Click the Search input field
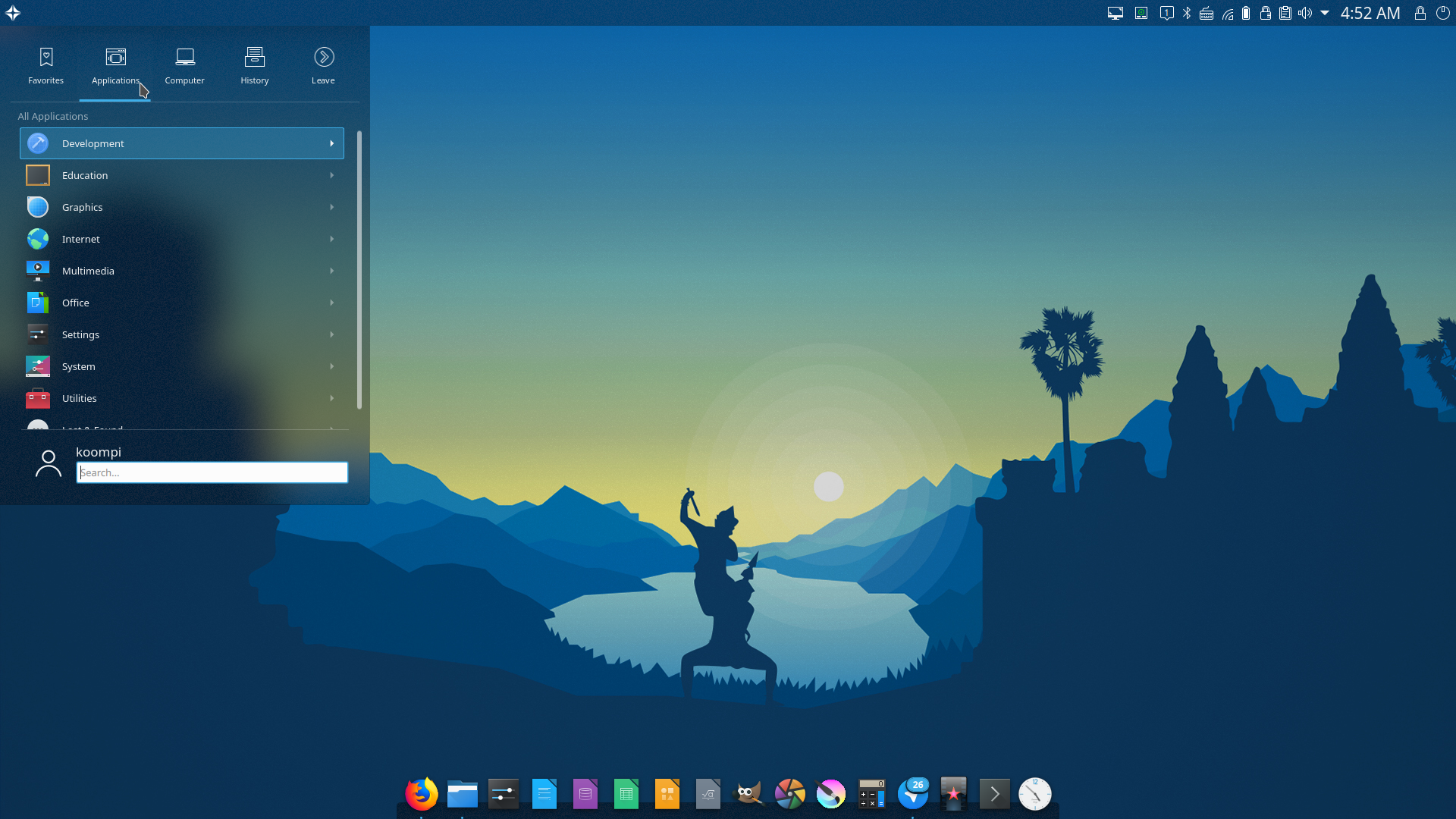1456x819 pixels. pos(212,472)
